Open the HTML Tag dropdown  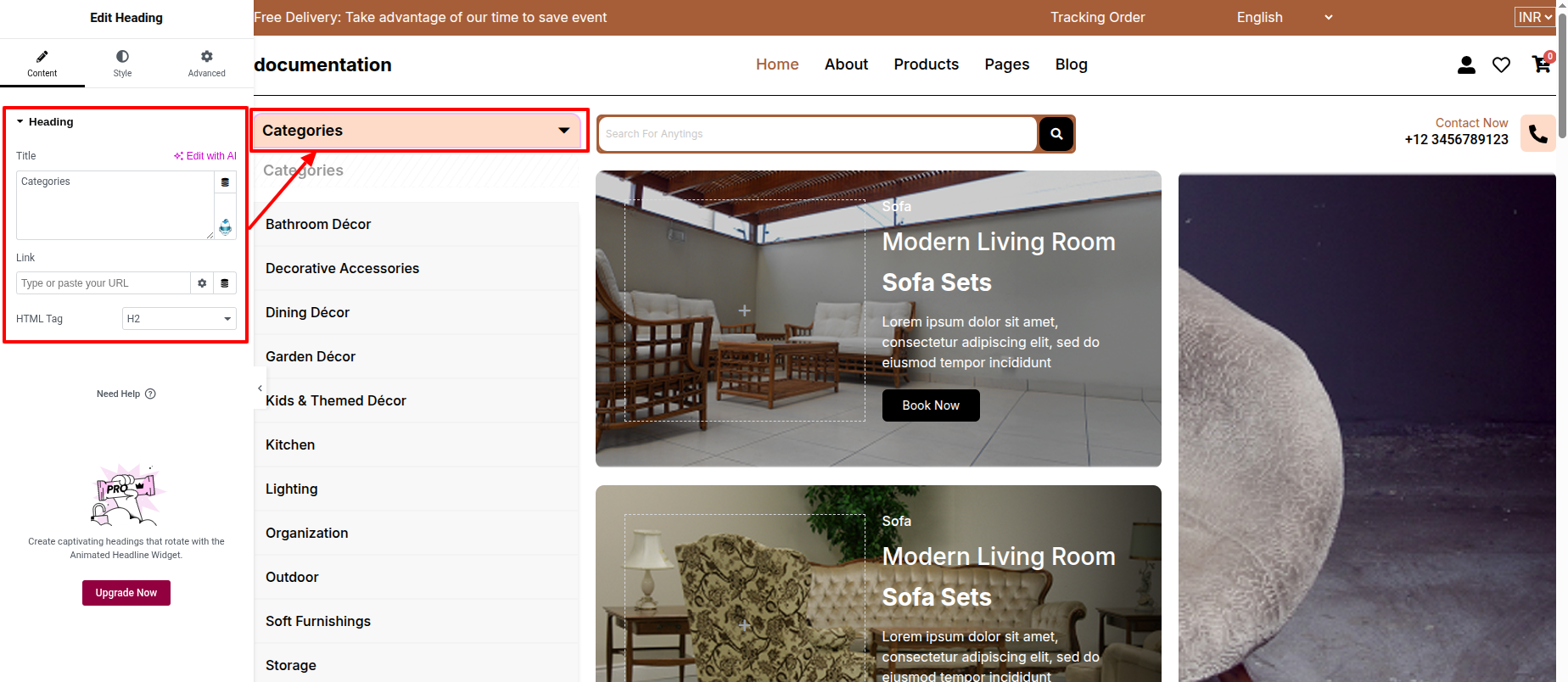179,319
